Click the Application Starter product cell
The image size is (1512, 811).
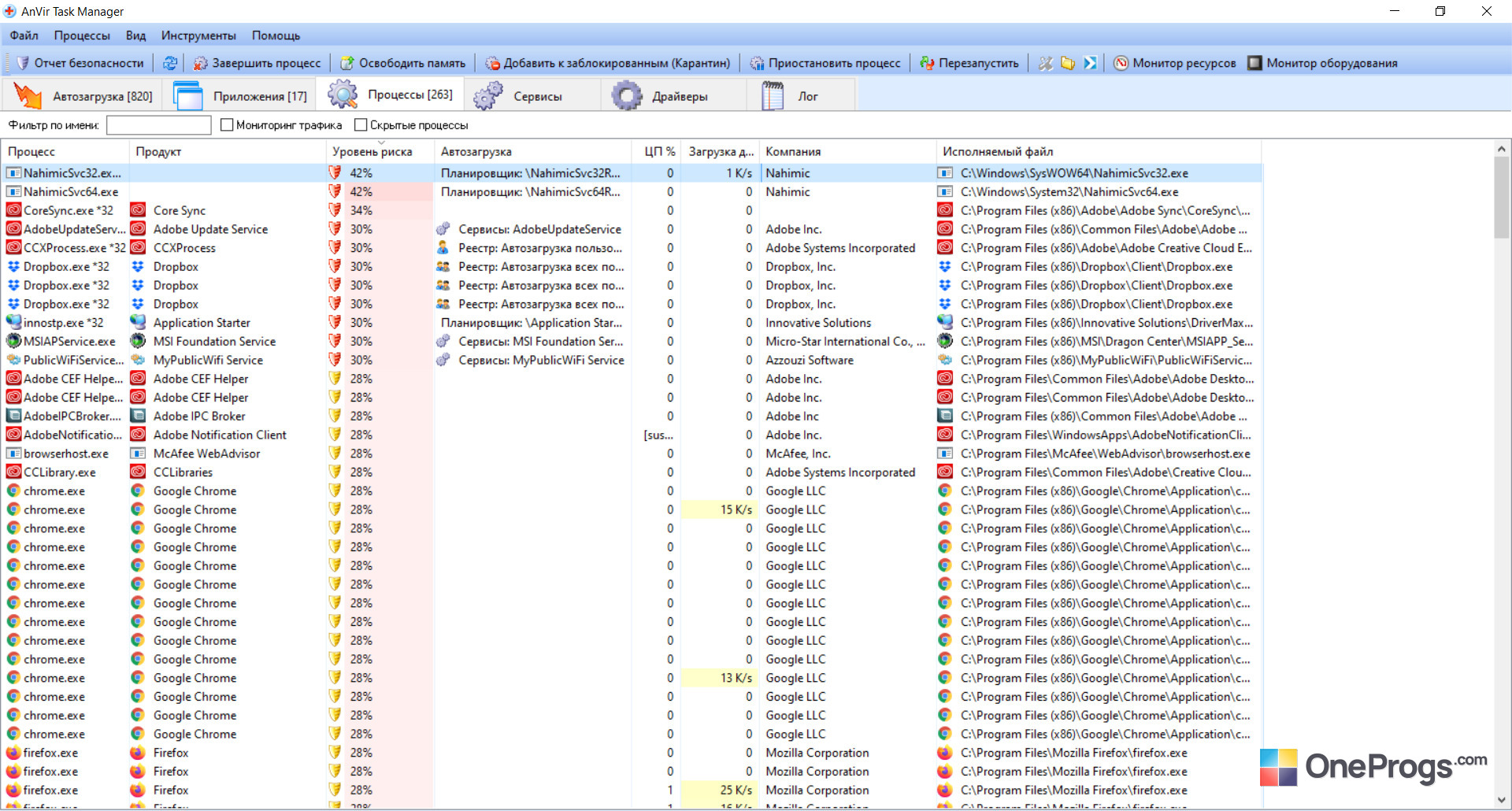pyautogui.click(x=202, y=322)
